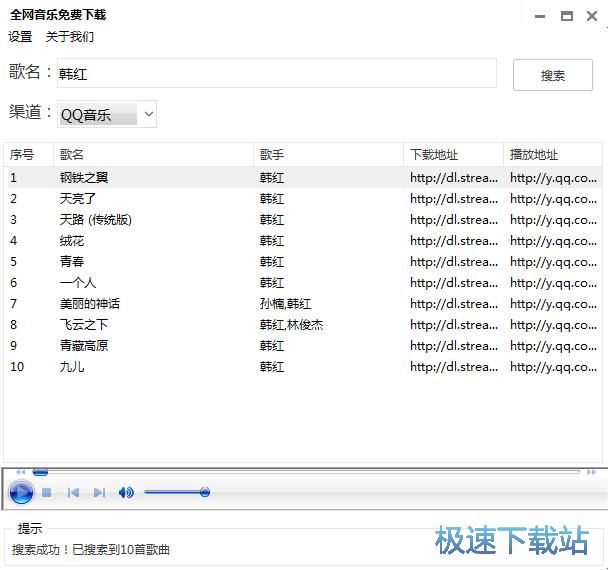Click the song name input field
Image resolution: width=609 pixels, height=570 pixels.
point(275,74)
